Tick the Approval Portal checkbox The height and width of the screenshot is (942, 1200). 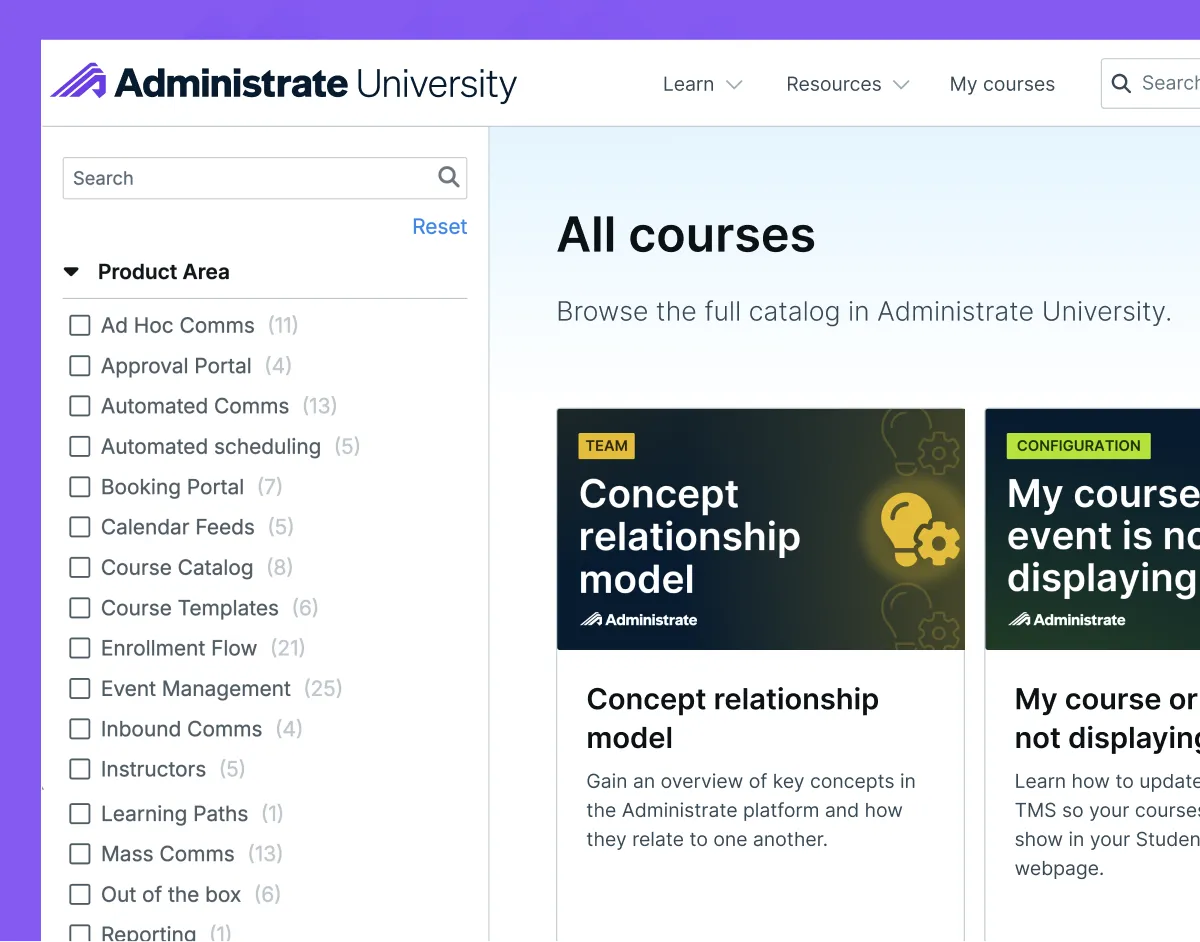80,366
